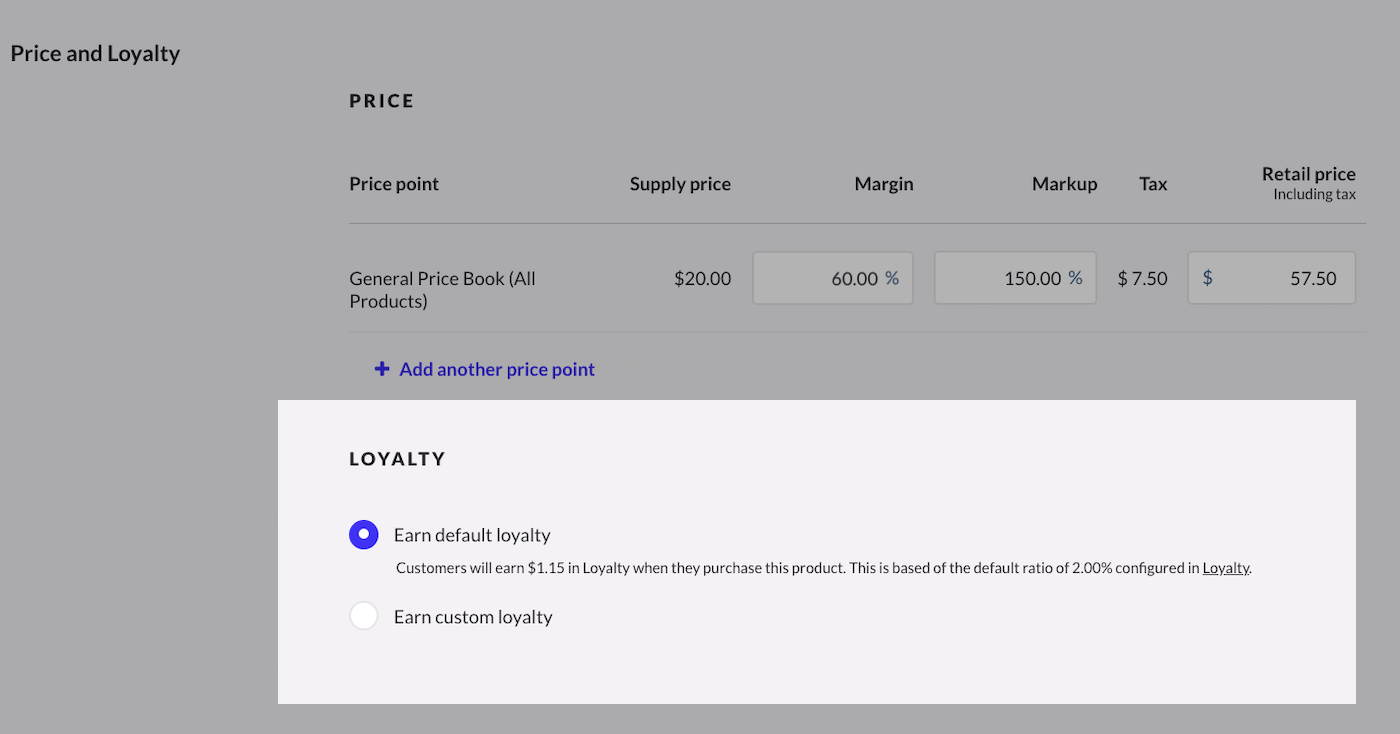Viewport: 1400px width, 734px height.
Task: Click Add another price point
Action: tap(497, 369)
